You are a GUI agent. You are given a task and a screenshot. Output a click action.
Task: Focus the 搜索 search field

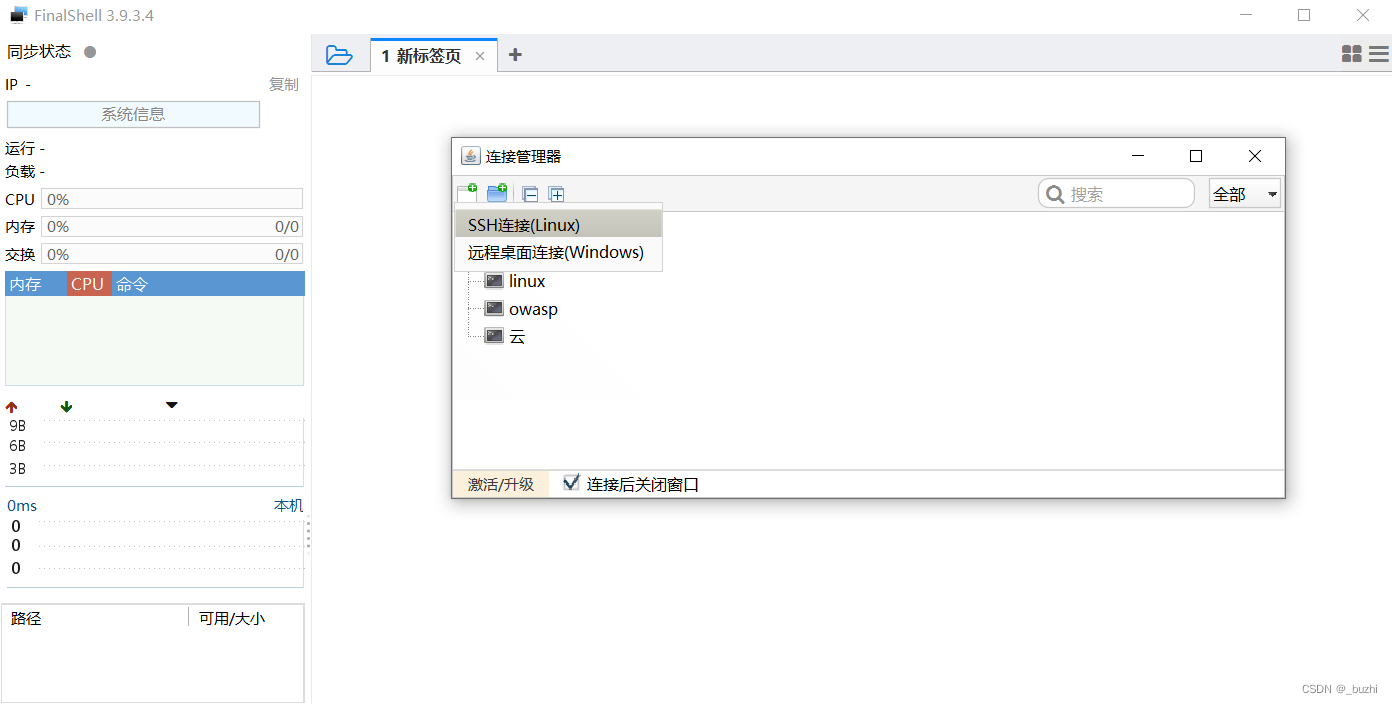click(x=1116, y=194)
